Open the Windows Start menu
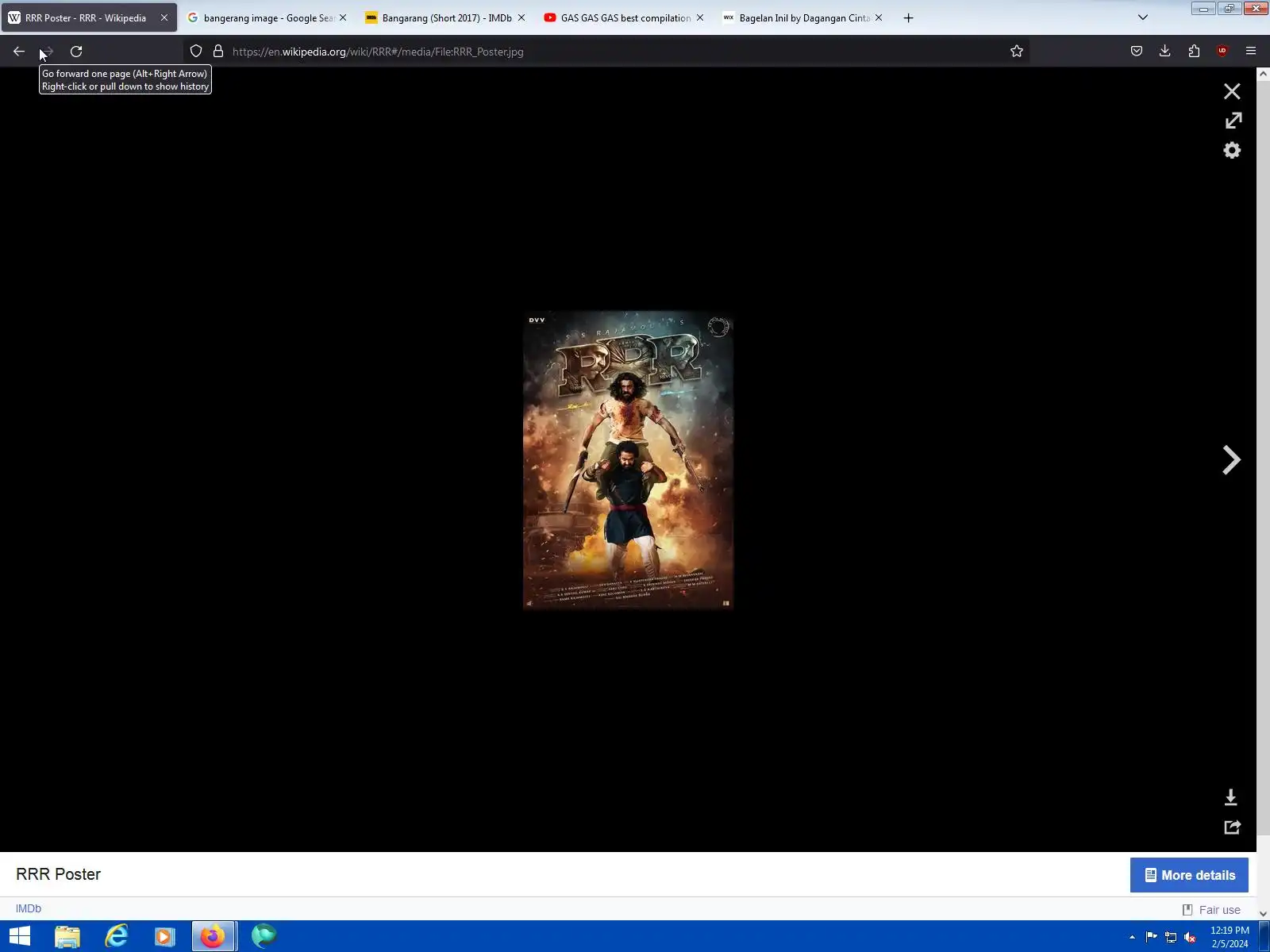The height and width of the screenshot is (952, 1270). (20, 936)
